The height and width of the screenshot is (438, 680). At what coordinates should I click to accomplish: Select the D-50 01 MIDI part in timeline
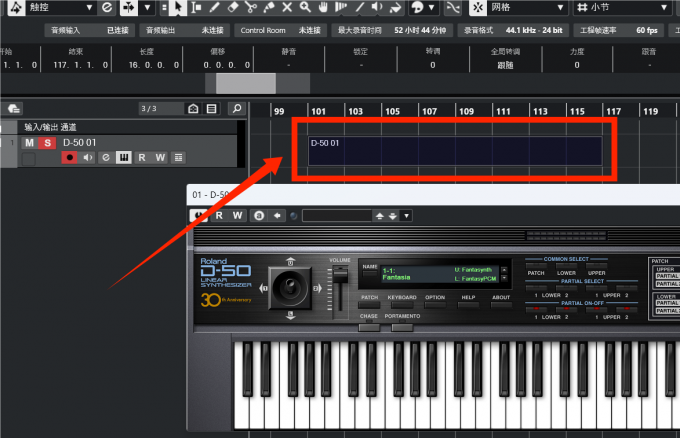455,151
